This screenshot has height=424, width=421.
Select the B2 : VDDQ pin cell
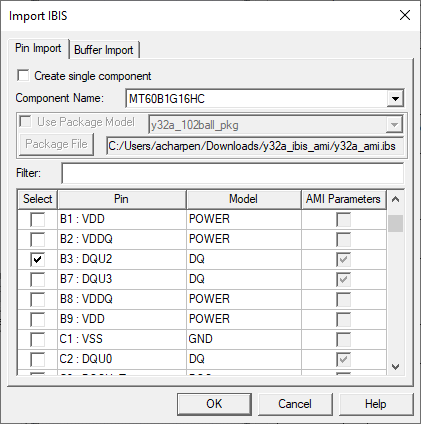click(x=122, y=239)
